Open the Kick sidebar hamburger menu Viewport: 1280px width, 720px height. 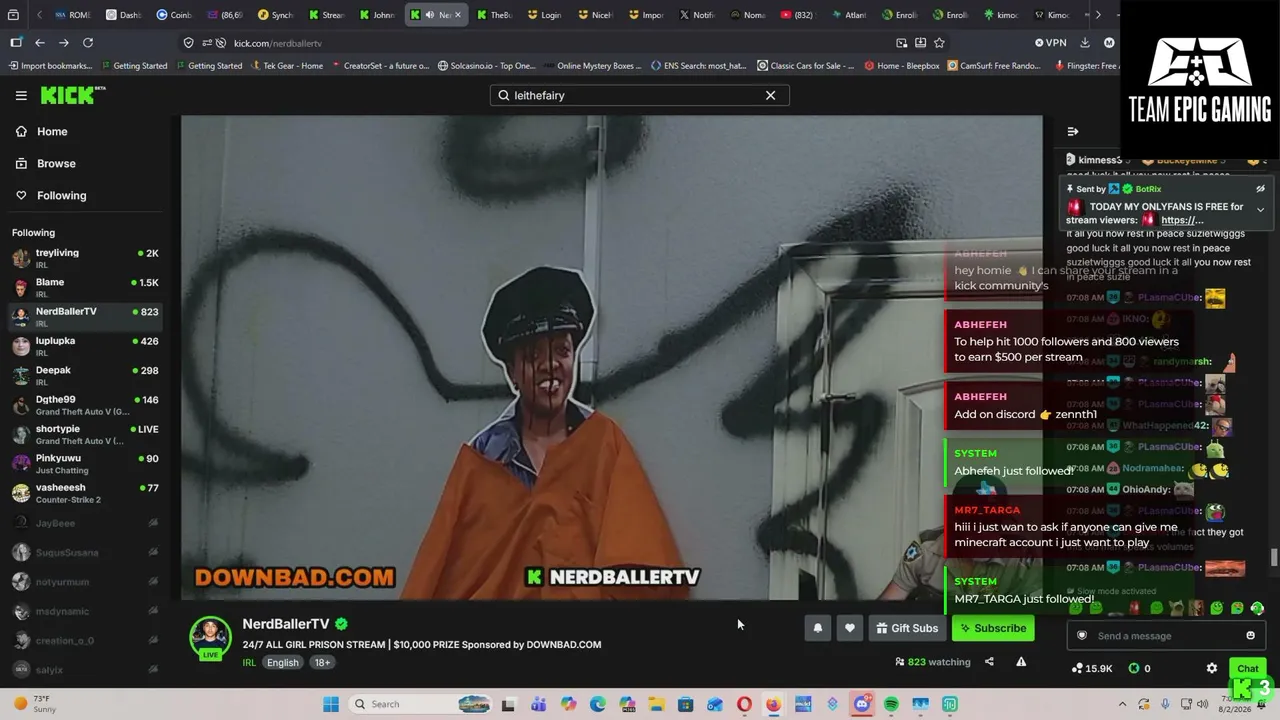tap(21, 95)
